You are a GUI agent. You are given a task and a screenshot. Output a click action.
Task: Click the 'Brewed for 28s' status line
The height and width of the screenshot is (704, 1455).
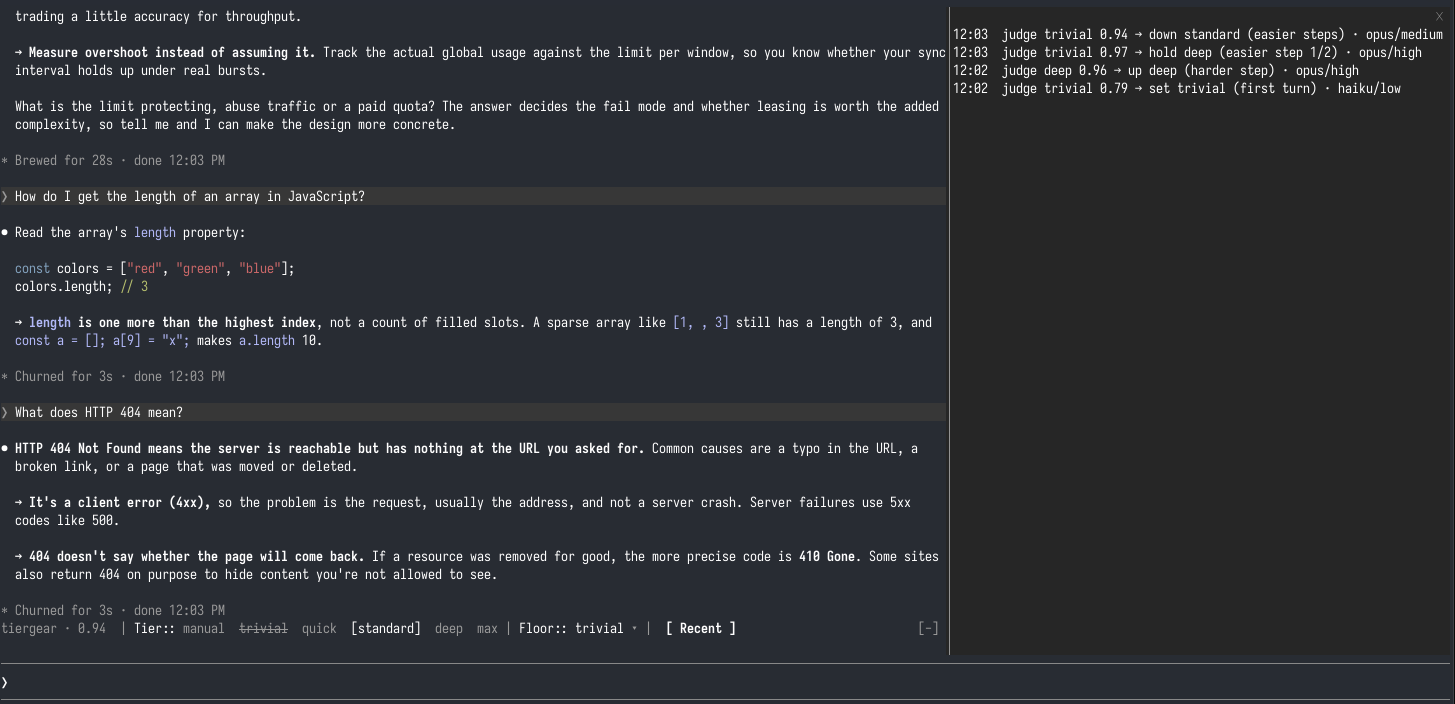click(113, 160)
